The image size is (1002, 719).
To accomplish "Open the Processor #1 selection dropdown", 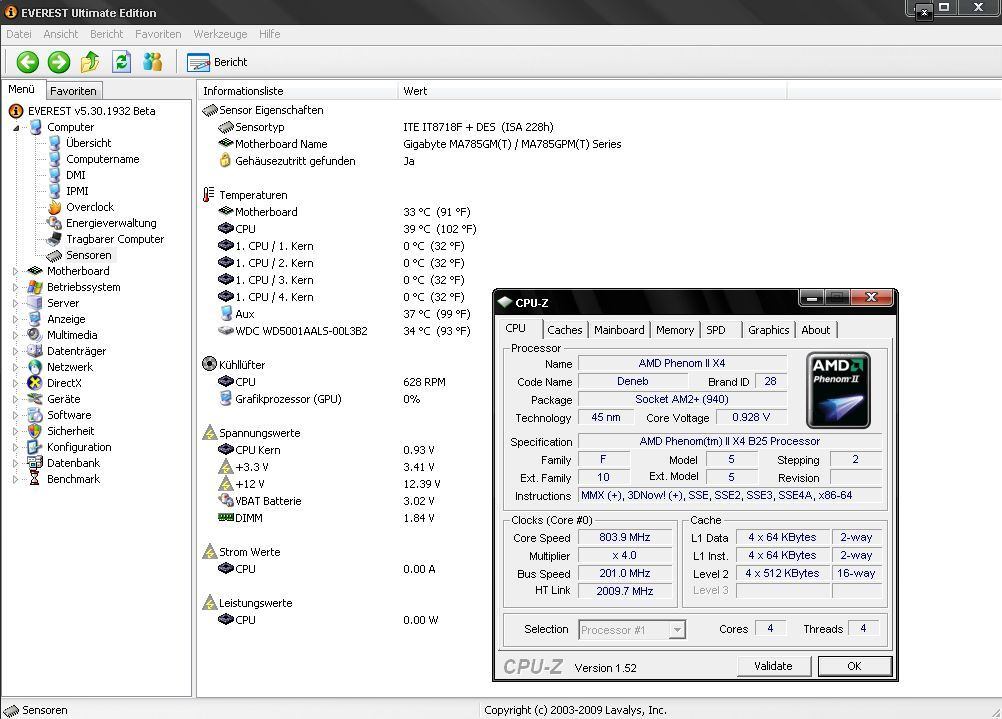I will pos(632,630).
